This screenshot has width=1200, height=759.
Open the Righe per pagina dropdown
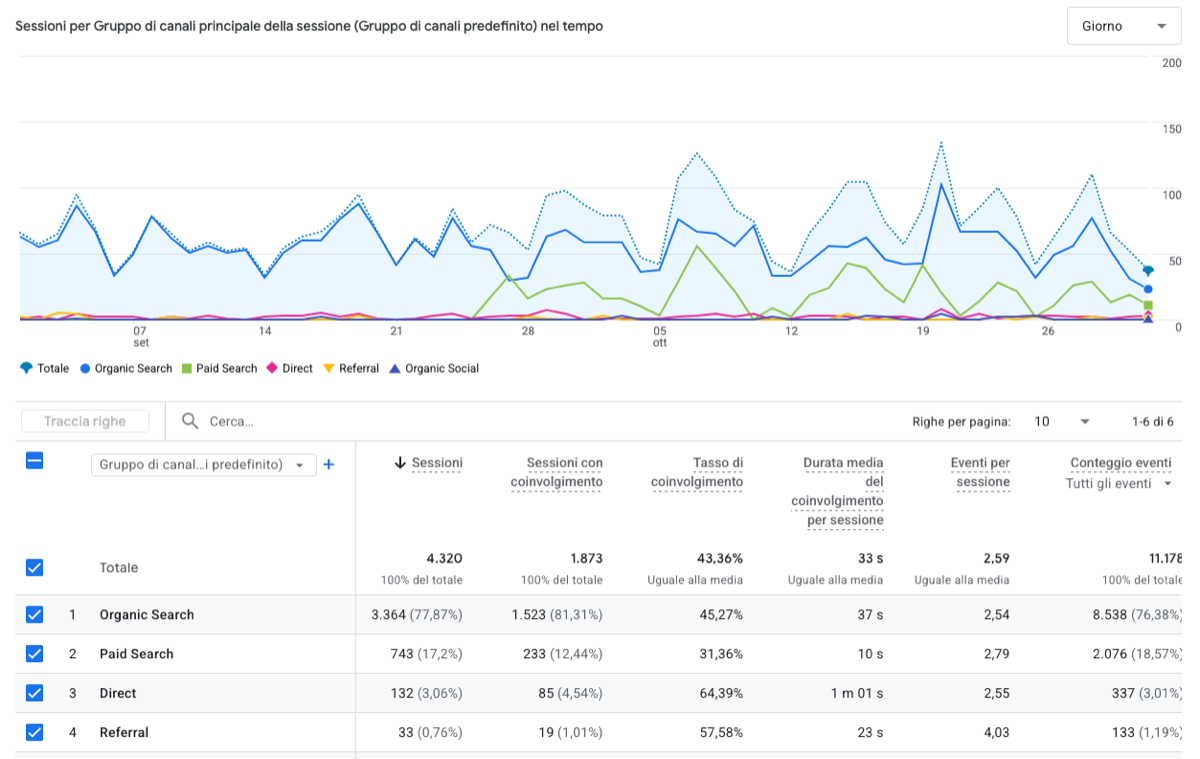[1062, 422]
